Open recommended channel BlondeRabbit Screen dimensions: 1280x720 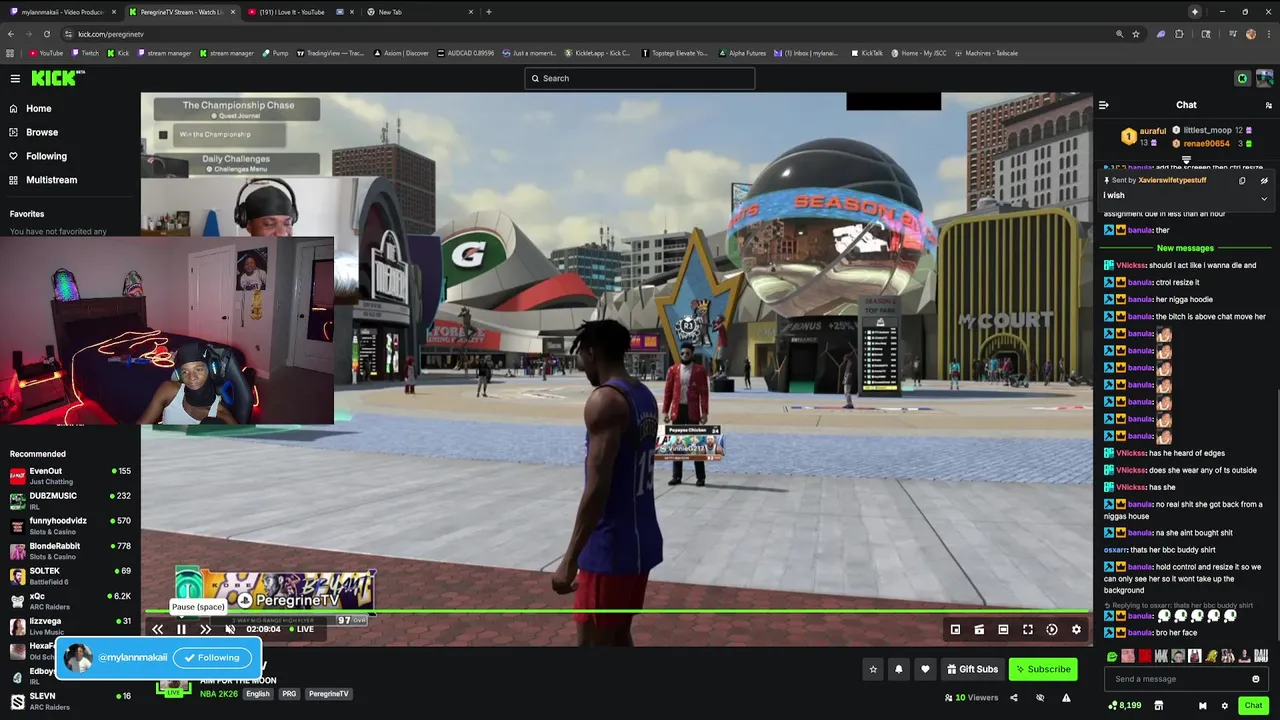70,550
